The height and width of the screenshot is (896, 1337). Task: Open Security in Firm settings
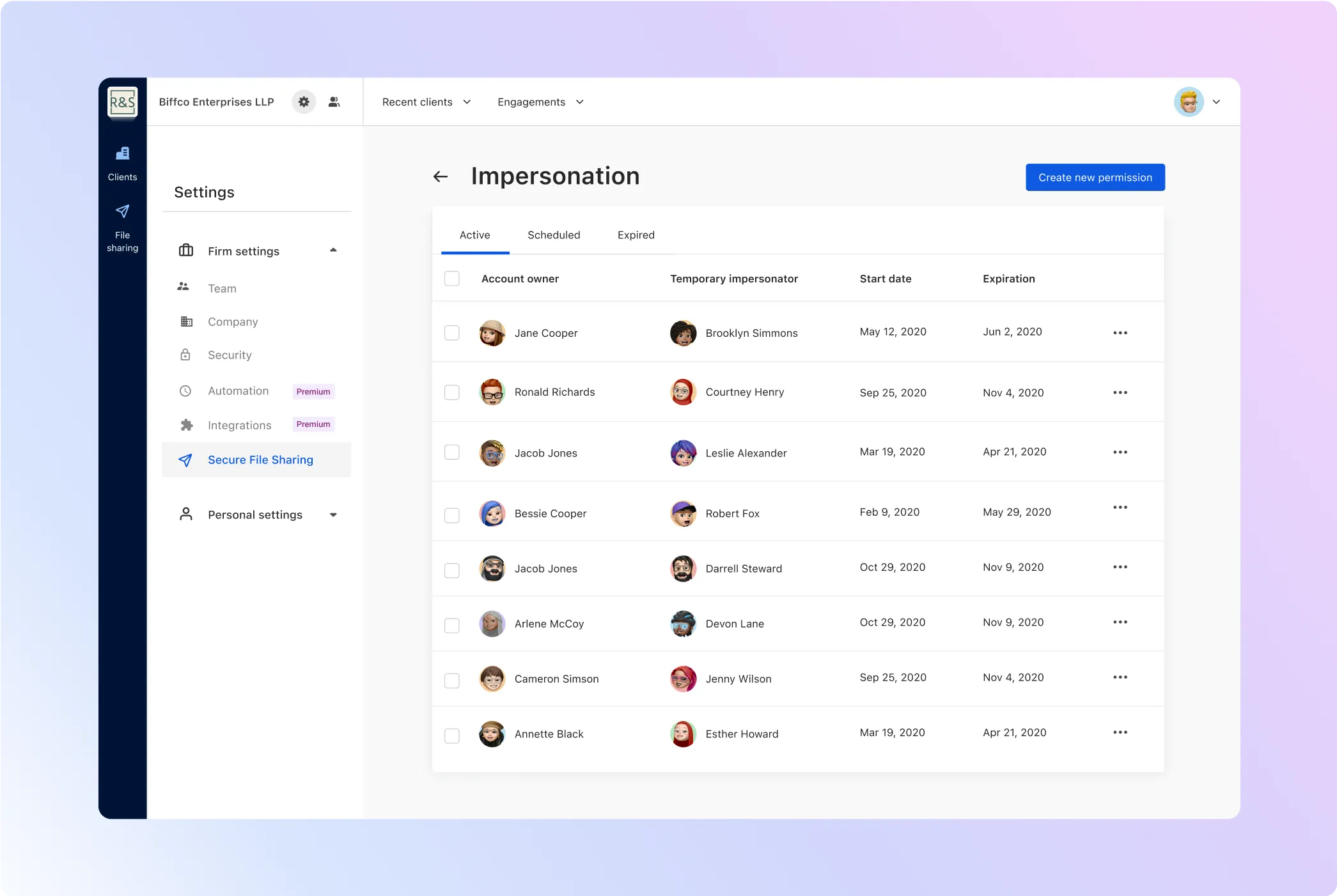[230, 355]
